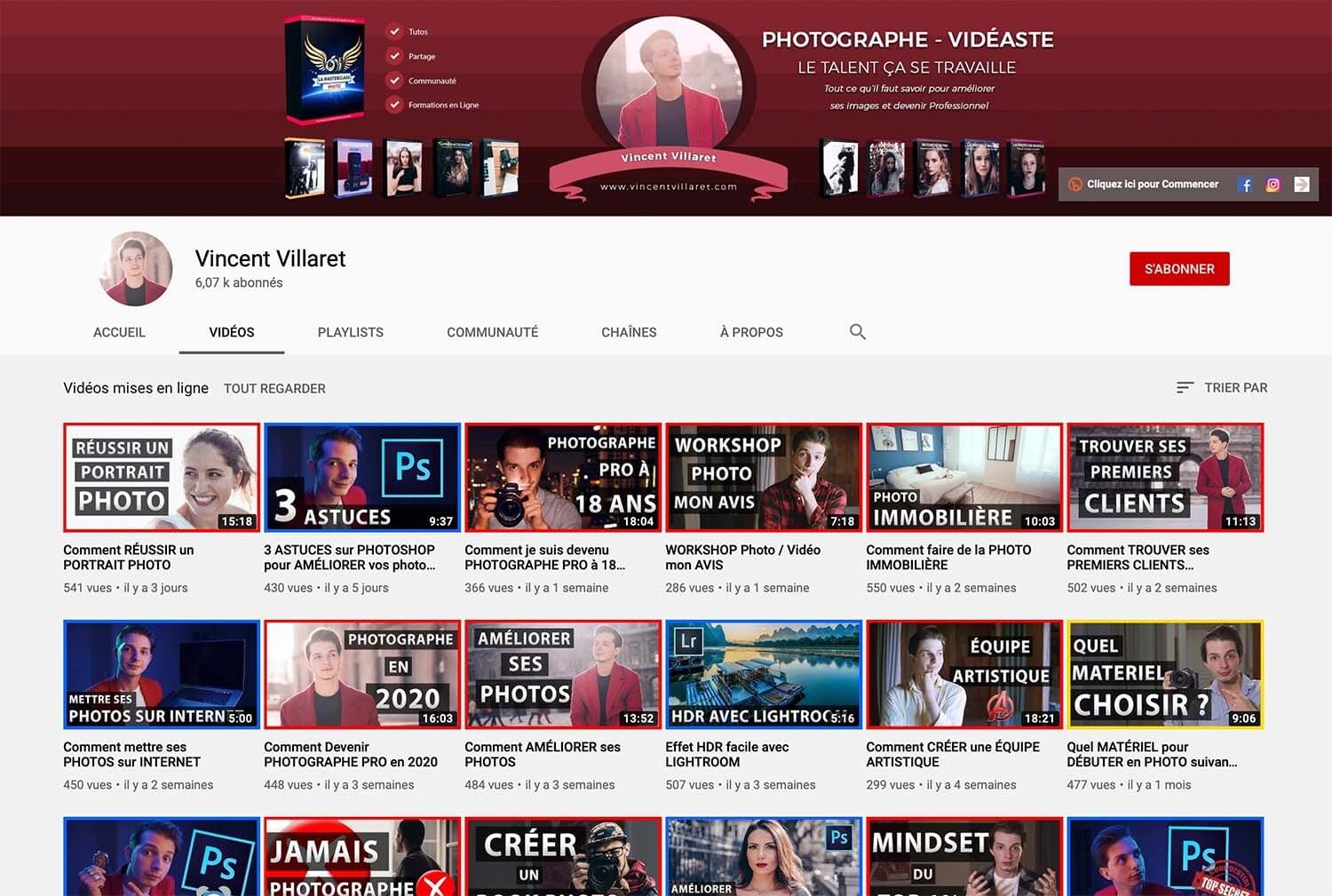Open the '3 Astuces' Photoshop video thumbnail
The width and height of the screenshot is (1332, 896).
pos(362,478)
